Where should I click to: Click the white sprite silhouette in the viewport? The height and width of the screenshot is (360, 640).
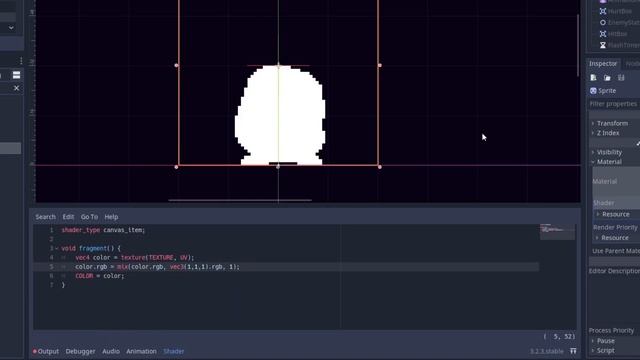281,115
